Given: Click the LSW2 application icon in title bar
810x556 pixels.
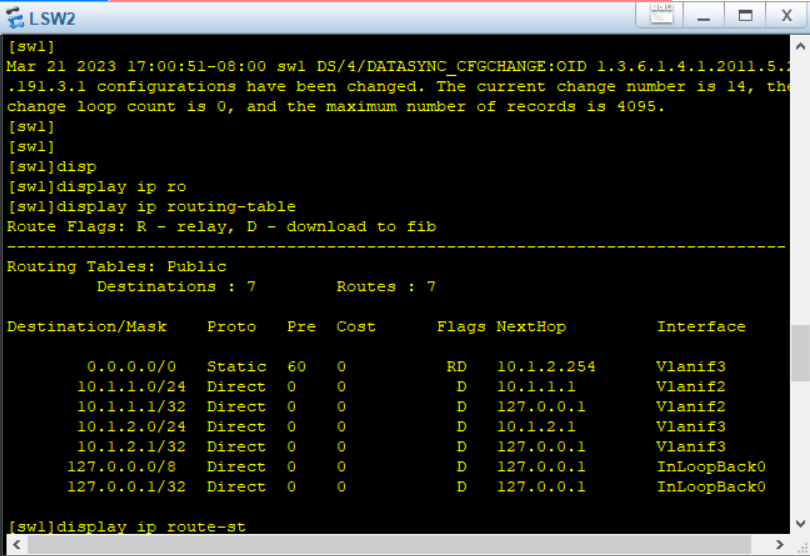Looking at the screenshot, I should 15,18.
